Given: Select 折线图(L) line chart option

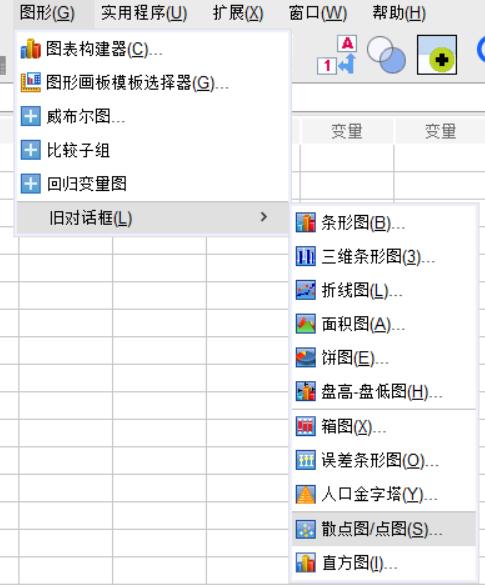Looking at the screenshot, I should pos(384,290).
